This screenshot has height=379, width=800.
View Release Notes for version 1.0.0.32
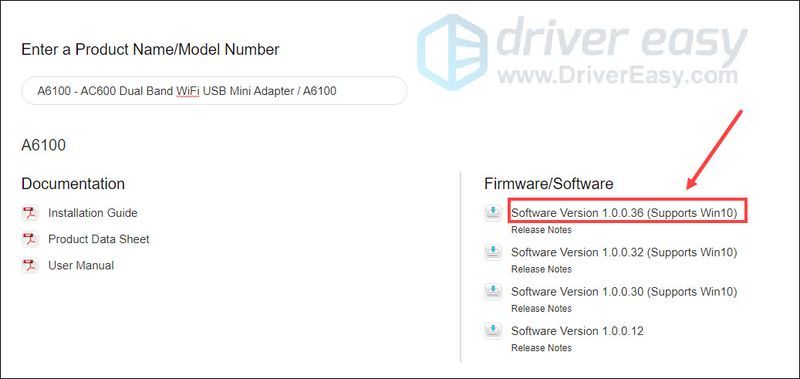(x=541, y=269)
